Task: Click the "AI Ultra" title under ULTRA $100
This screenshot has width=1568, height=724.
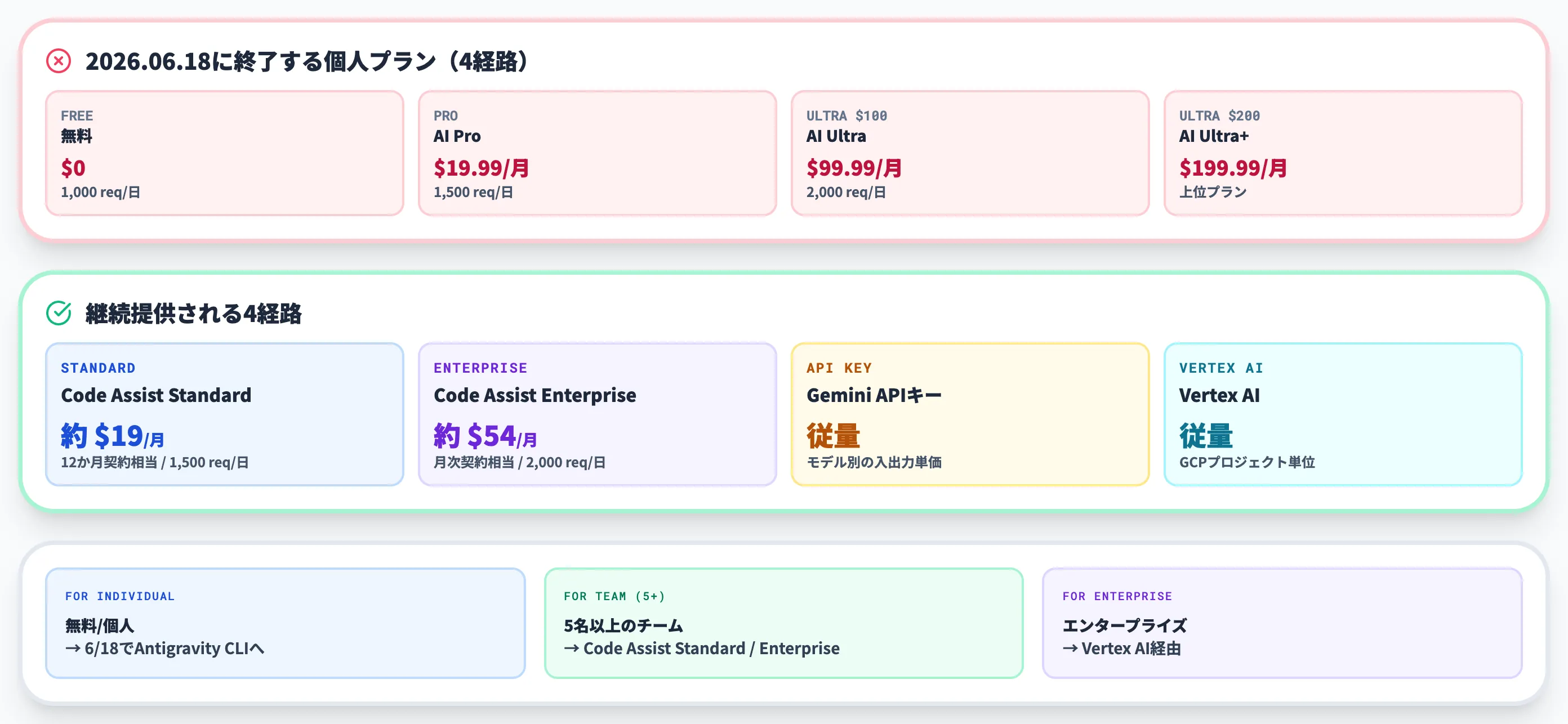Action: click(x=836, y=136)
